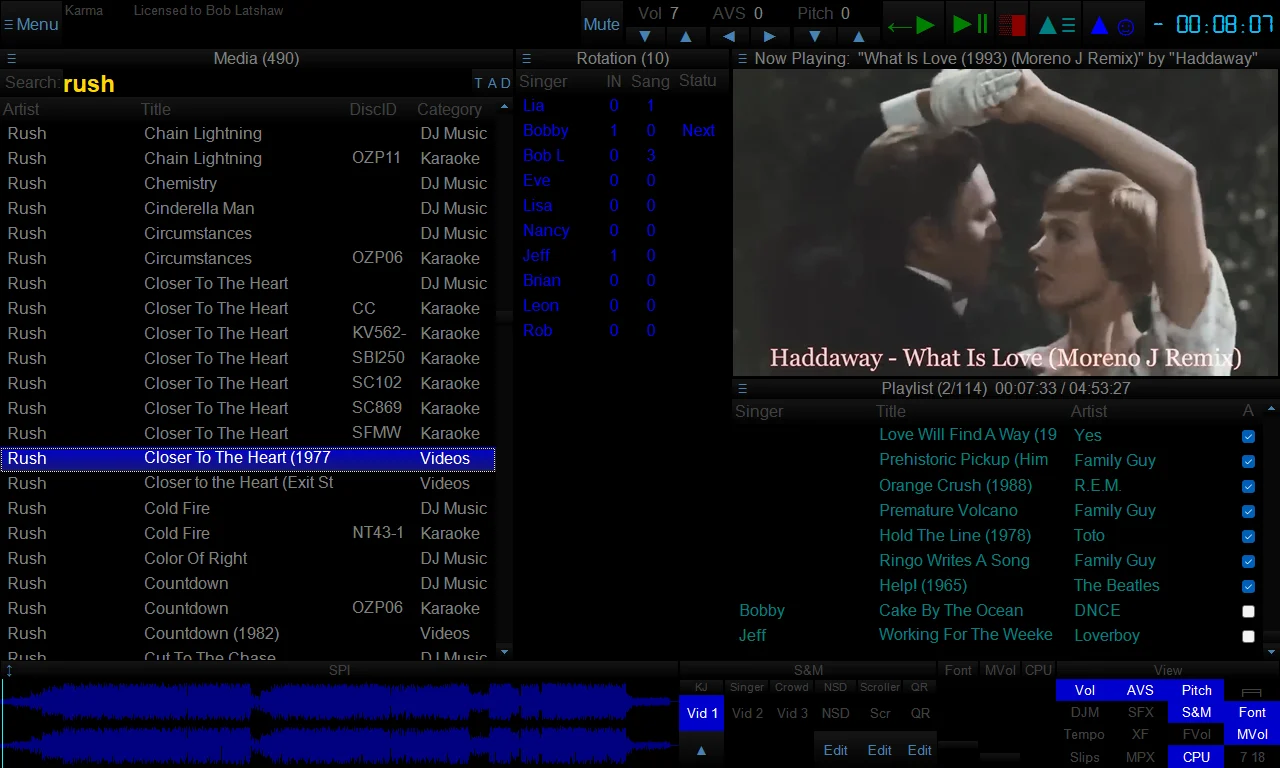The image size is (1280, 768).
Task: Click the SPI waveform seek display
Action: (339, 723)
